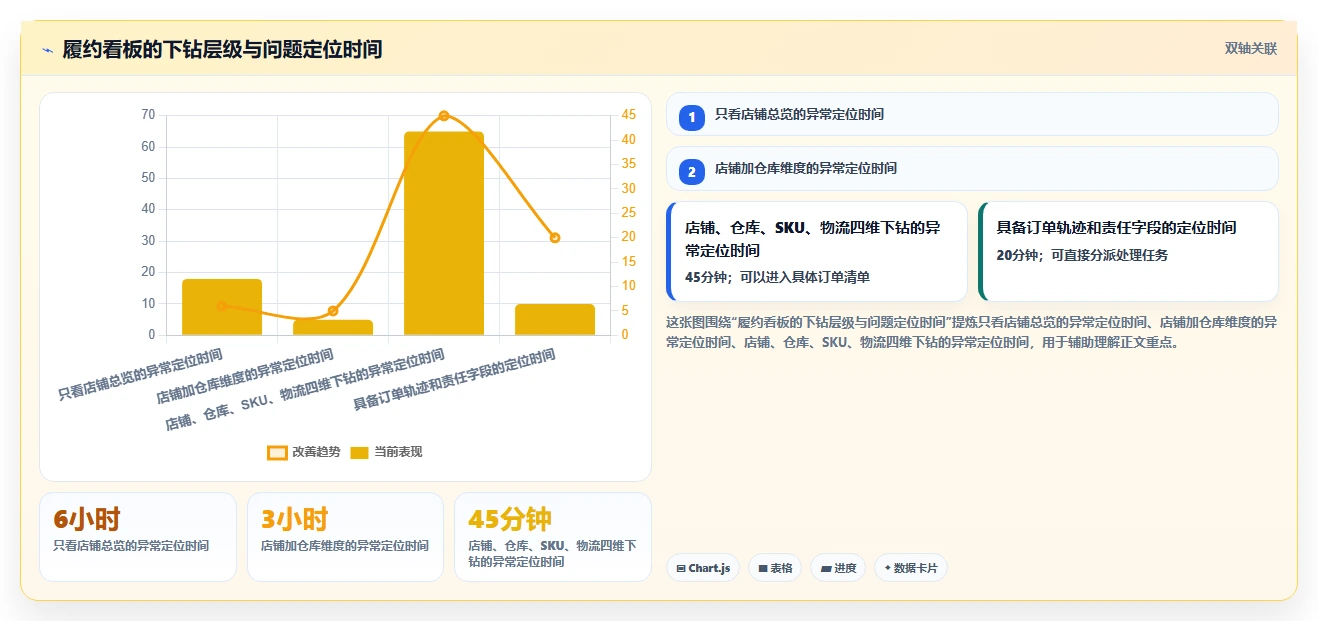1318x621 pixels.
Task: Click x-axis label 店铺、仓库、SKU、物流四维下钻
Action: click(x=304, y=390)
